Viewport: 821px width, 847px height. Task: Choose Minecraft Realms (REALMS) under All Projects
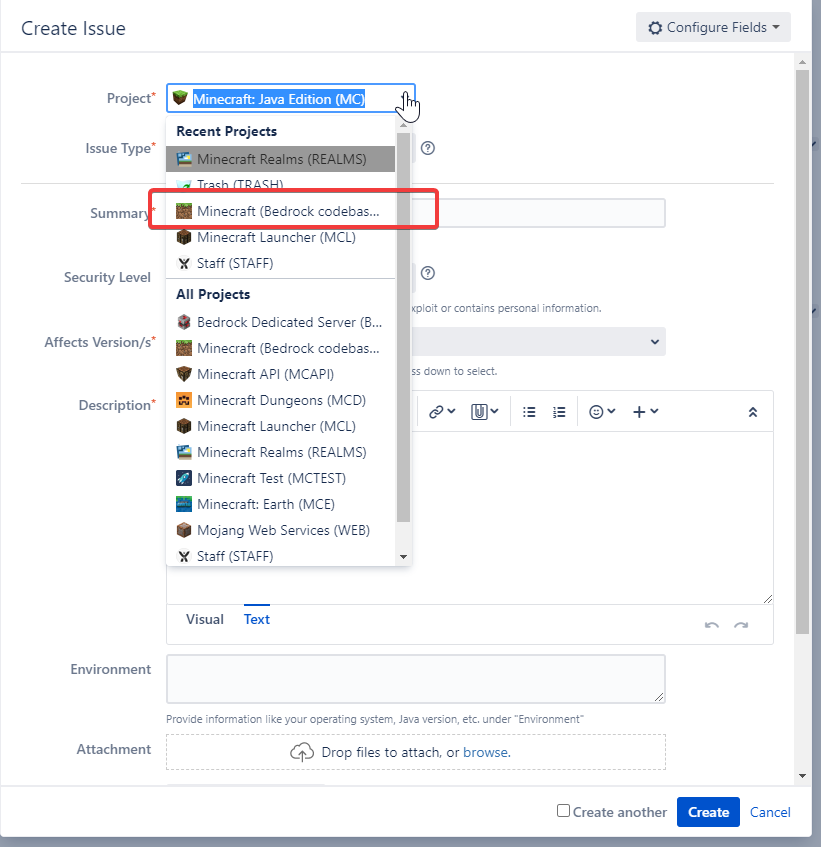[x=280, y=452]
